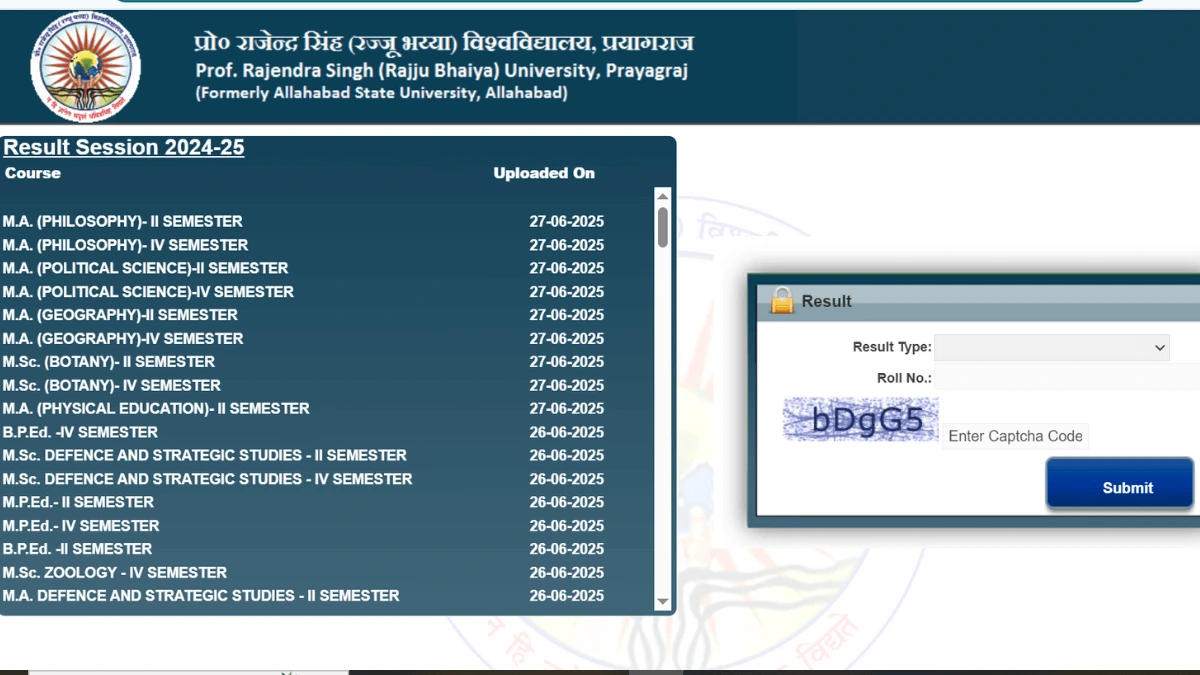Click Prof. Rajendra Singh (Rajju Bhaiya) University title

pos(441,71)
